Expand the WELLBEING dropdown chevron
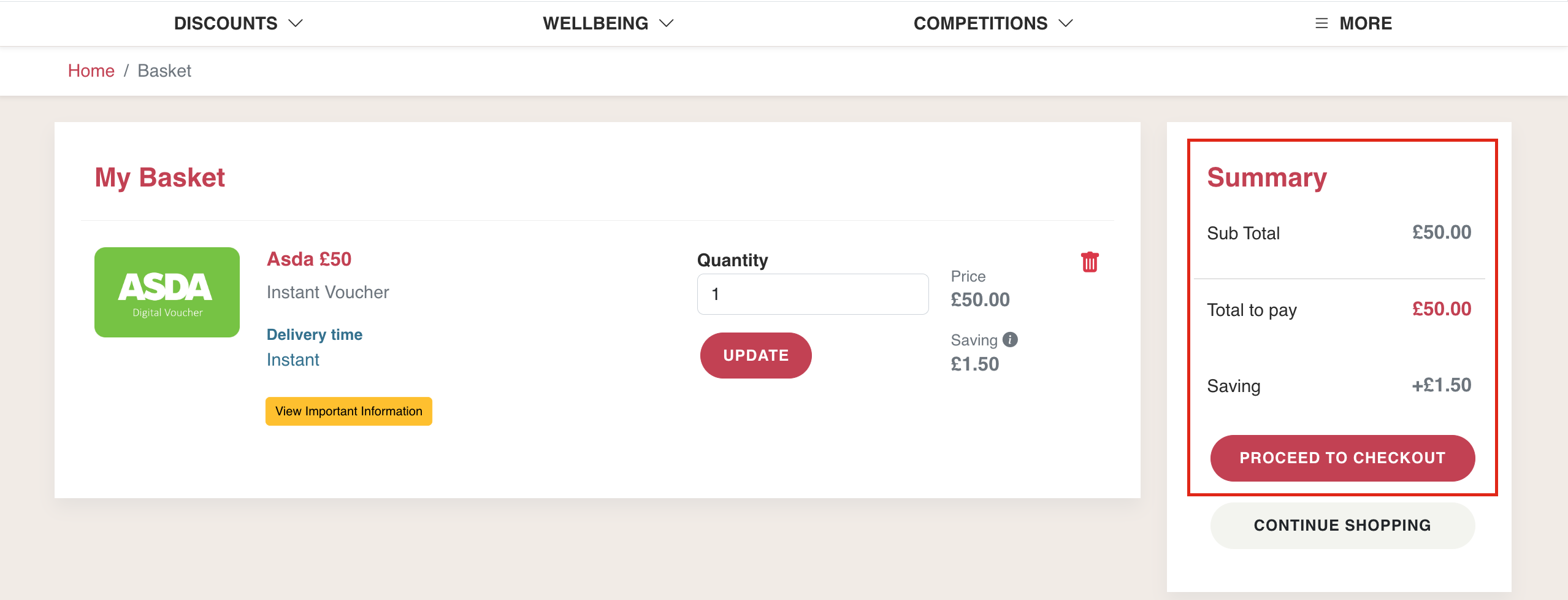 point(666,23)
